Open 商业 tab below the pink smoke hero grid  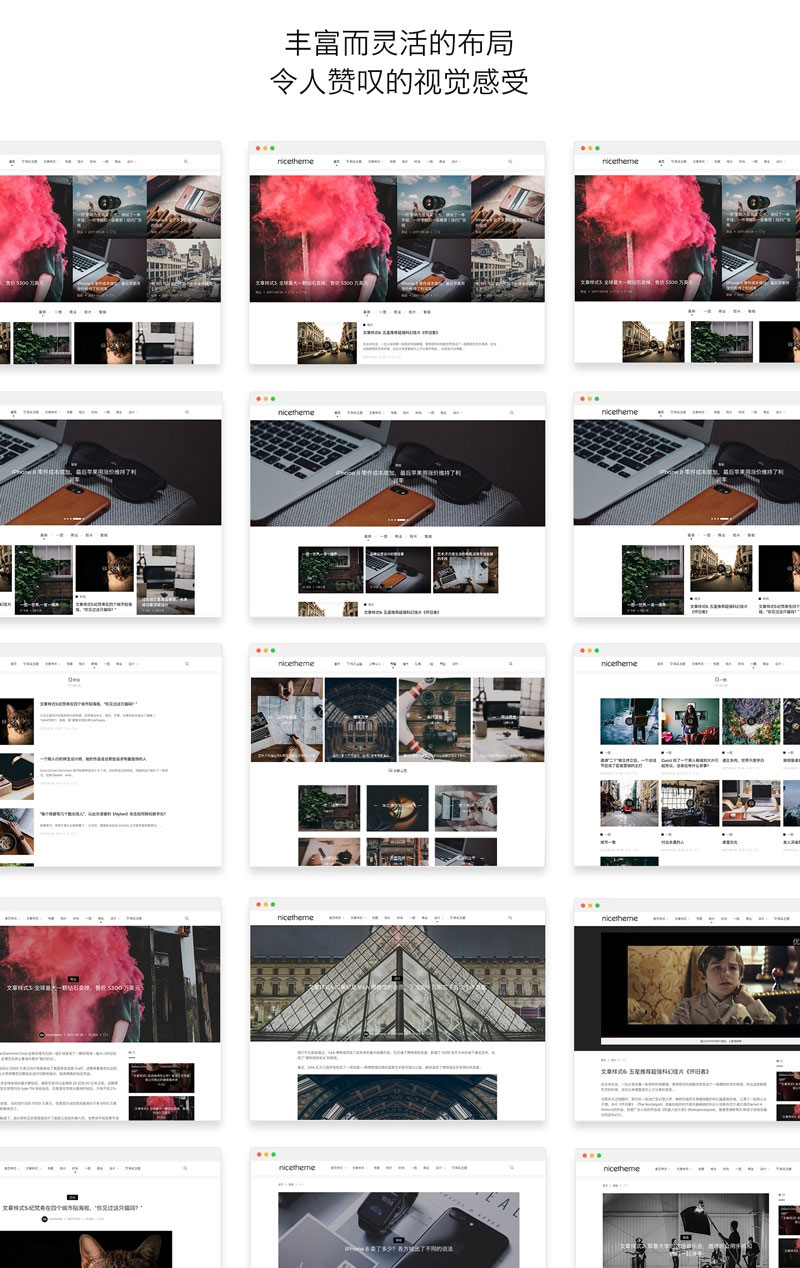pos(397,312)
